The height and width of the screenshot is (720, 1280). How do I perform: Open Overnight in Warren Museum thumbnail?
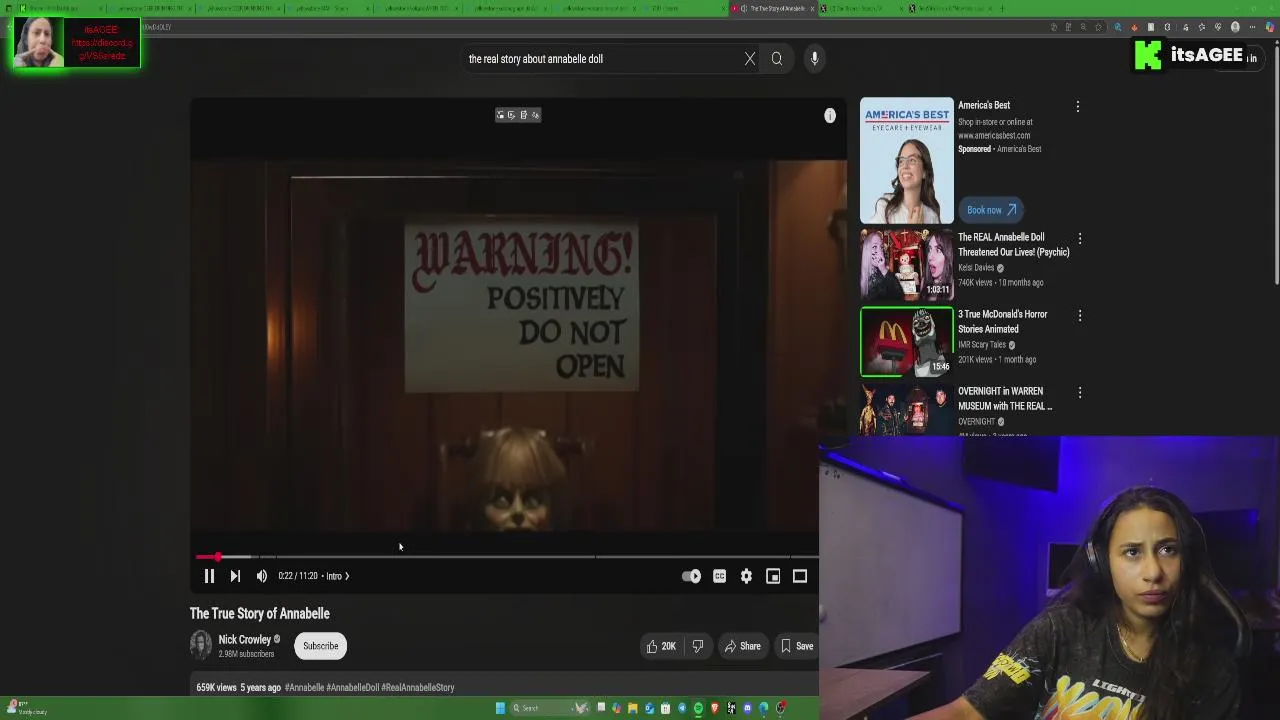click(x=907, y=410)
